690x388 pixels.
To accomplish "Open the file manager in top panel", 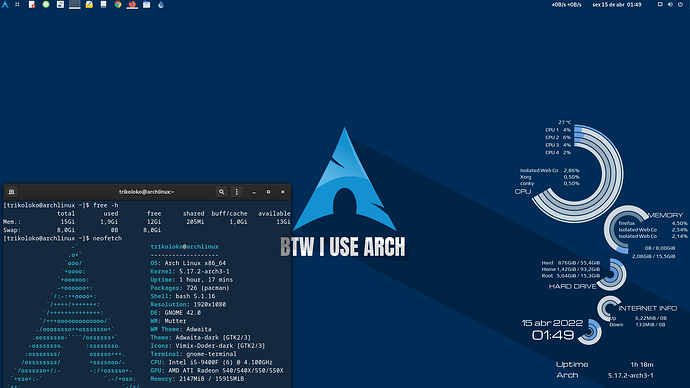I will [x=147, y=4].
